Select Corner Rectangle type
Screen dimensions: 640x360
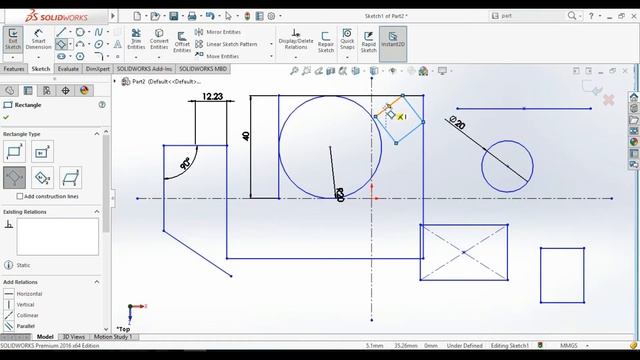(x=14, y=151)
